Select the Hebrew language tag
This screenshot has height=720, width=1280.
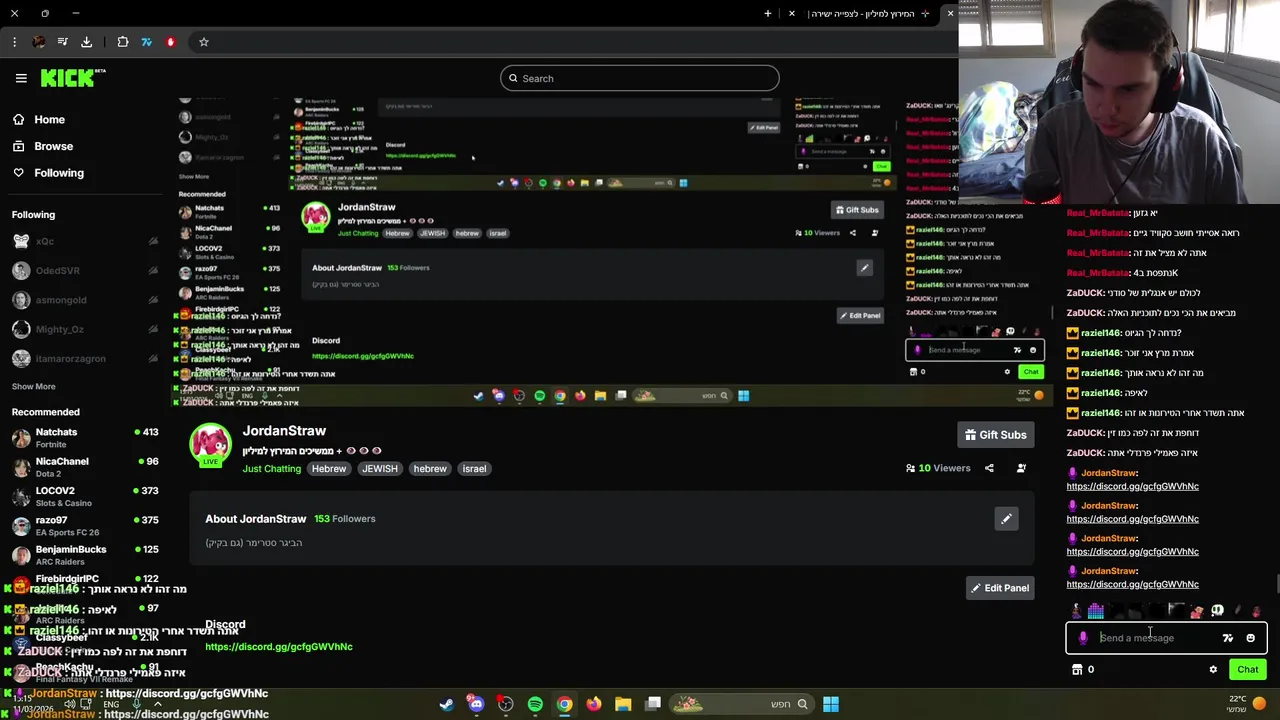[328, 468]
